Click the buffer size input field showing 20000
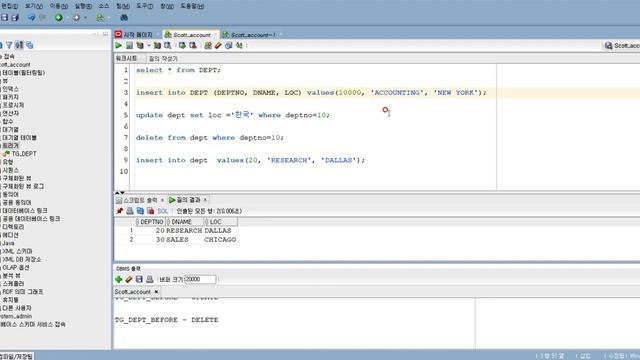Image resolution: width=640 pixels, height=360 pixels. click(x=200, y=280)
